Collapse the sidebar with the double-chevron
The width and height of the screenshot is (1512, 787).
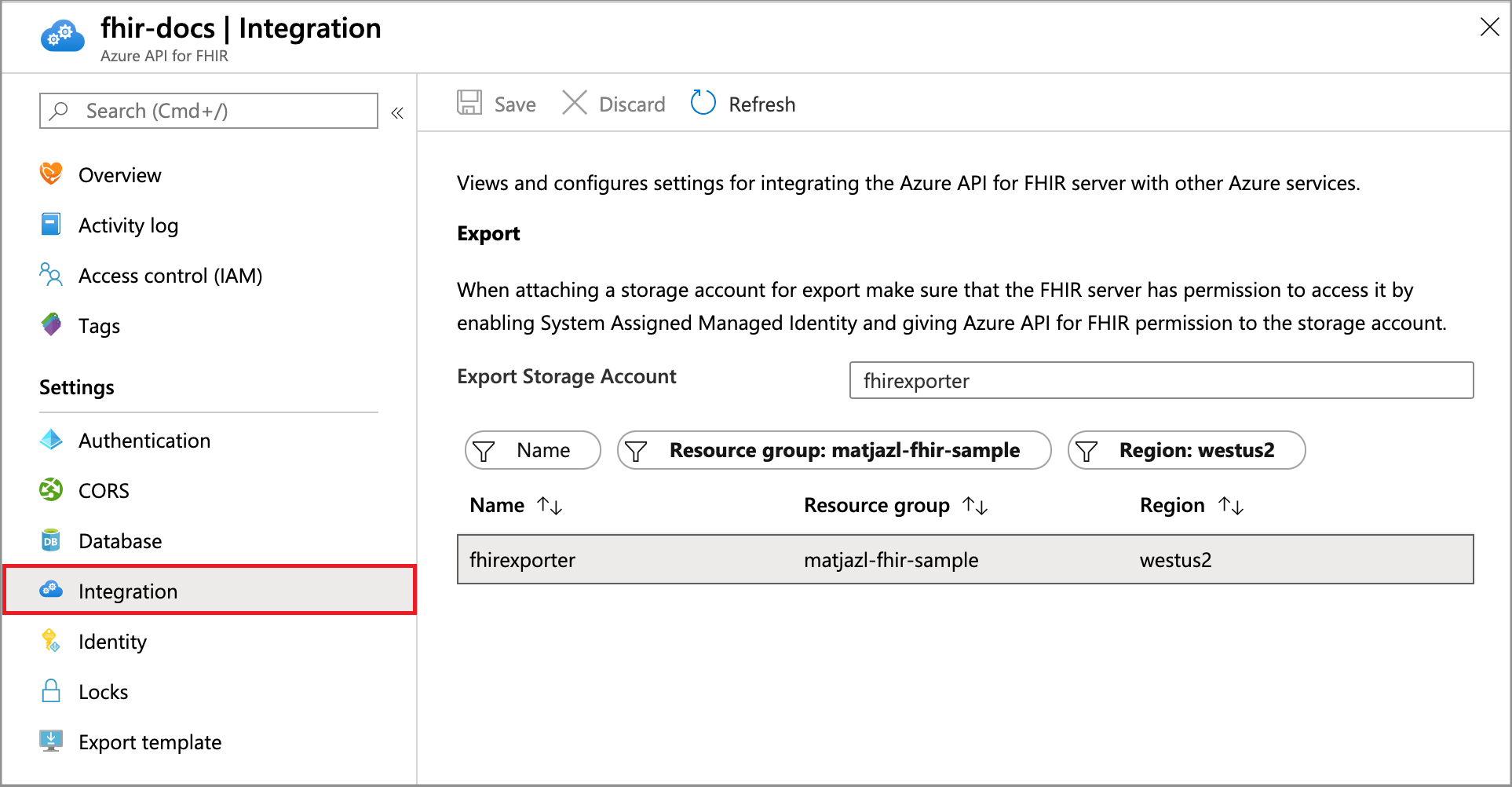click(x=397, y=113)
